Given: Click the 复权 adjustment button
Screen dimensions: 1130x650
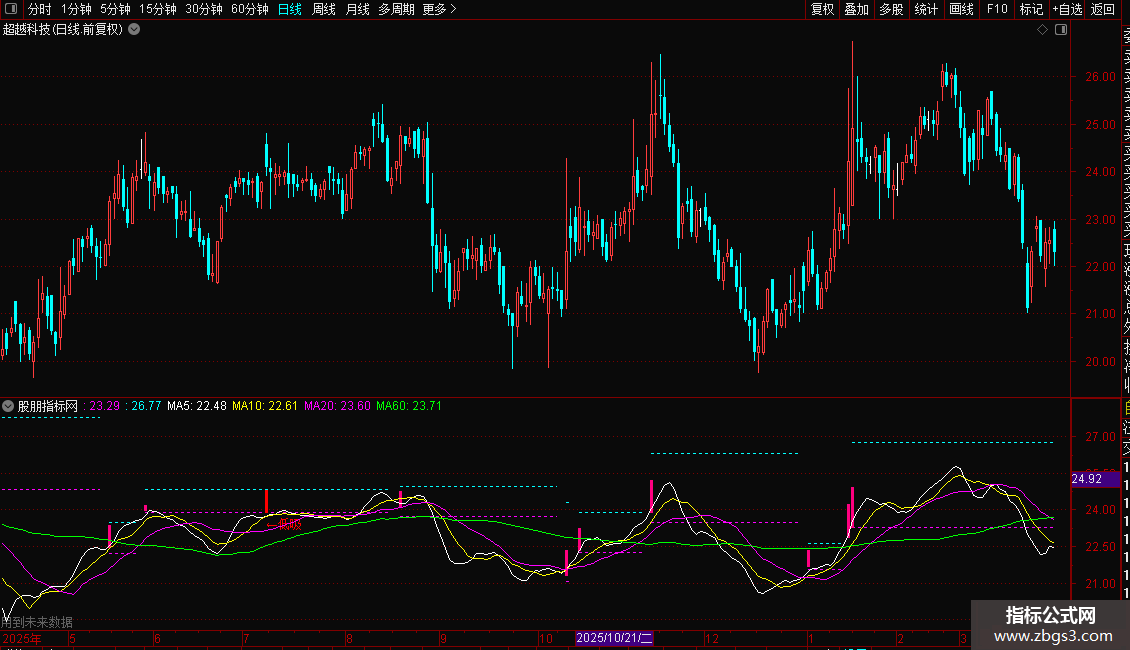Looking at the screenshot, I should click(x=822, y=9).
